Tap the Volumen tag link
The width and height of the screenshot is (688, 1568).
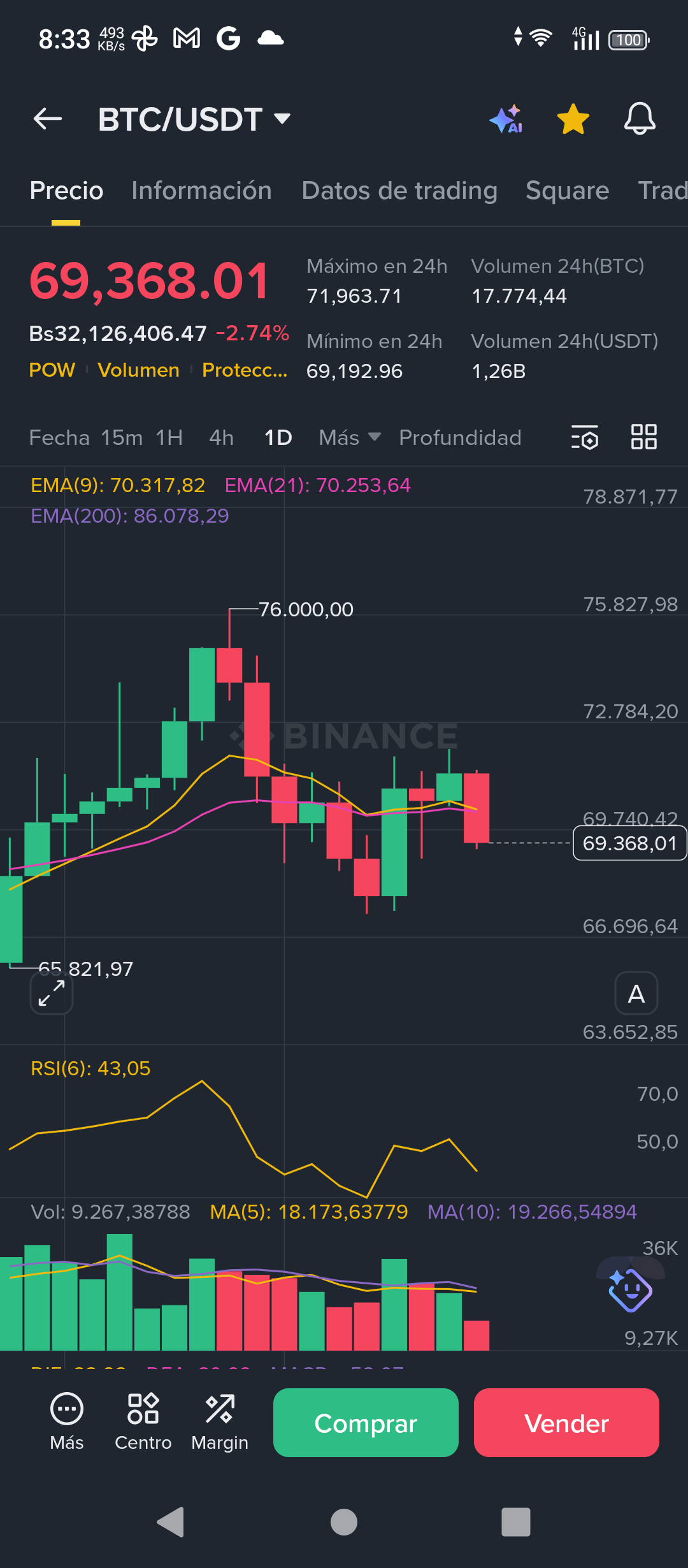pos(139,370)
